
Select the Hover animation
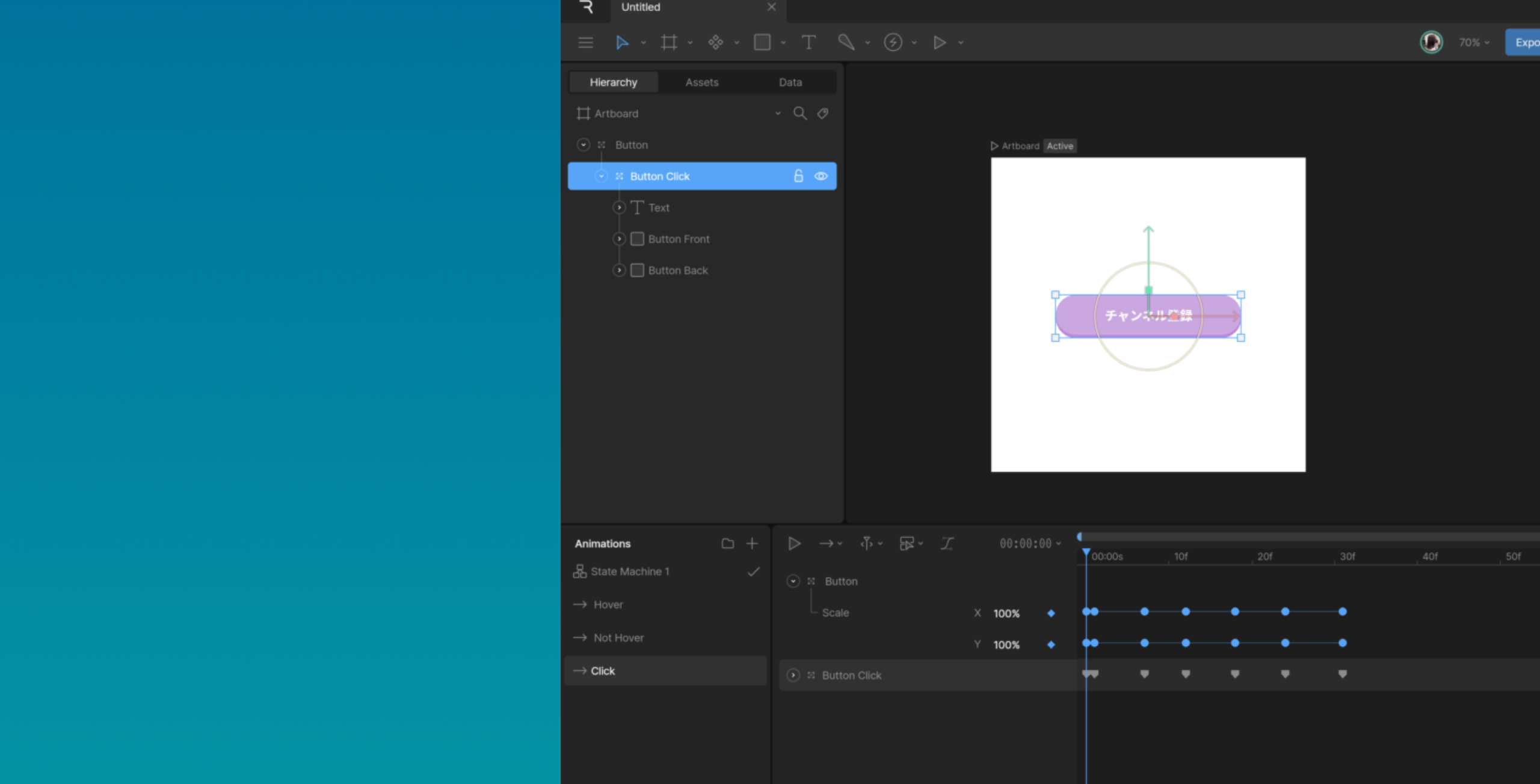pyautogui.click(x=608, y=604)
